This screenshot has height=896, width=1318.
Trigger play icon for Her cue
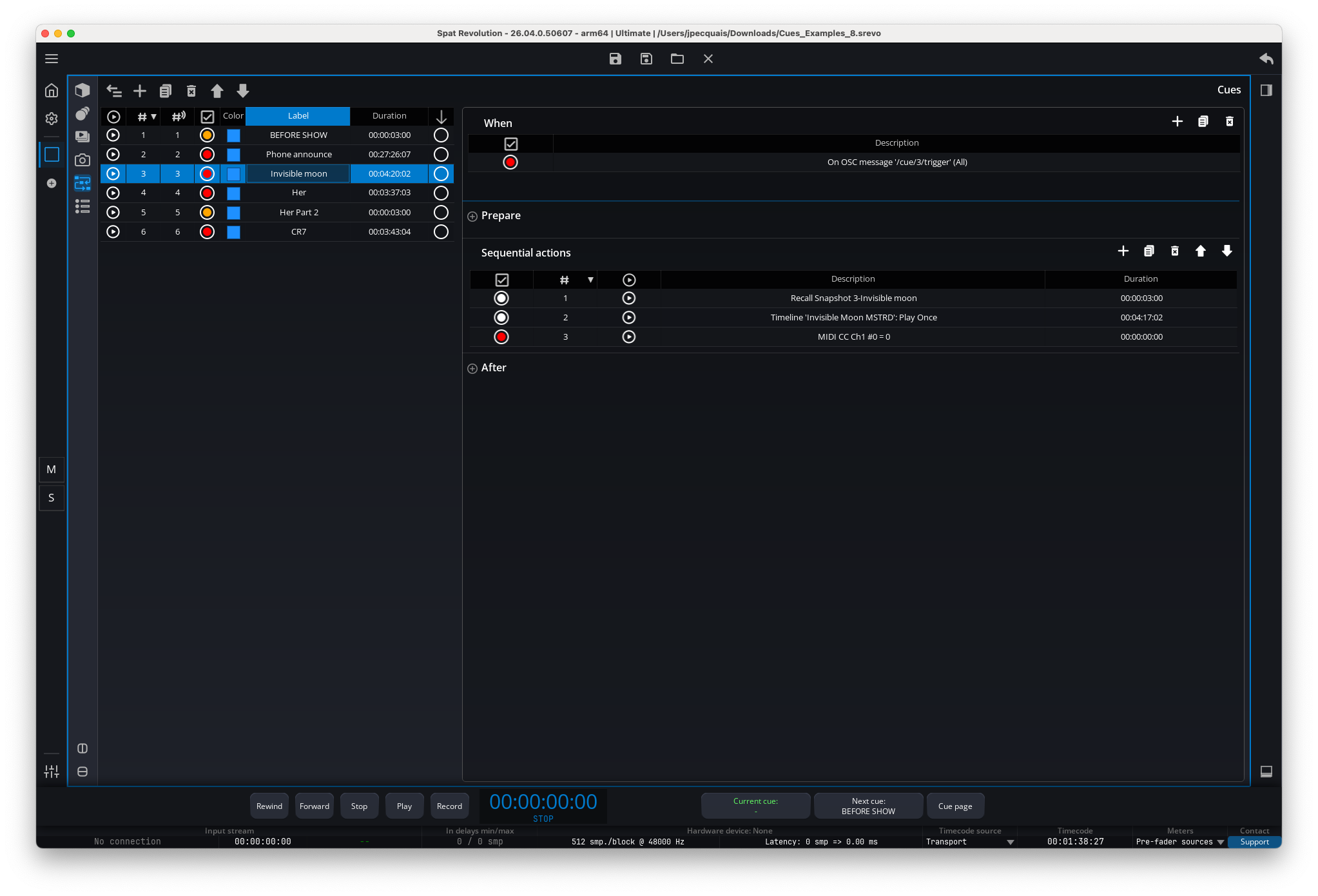click(113, 193)
